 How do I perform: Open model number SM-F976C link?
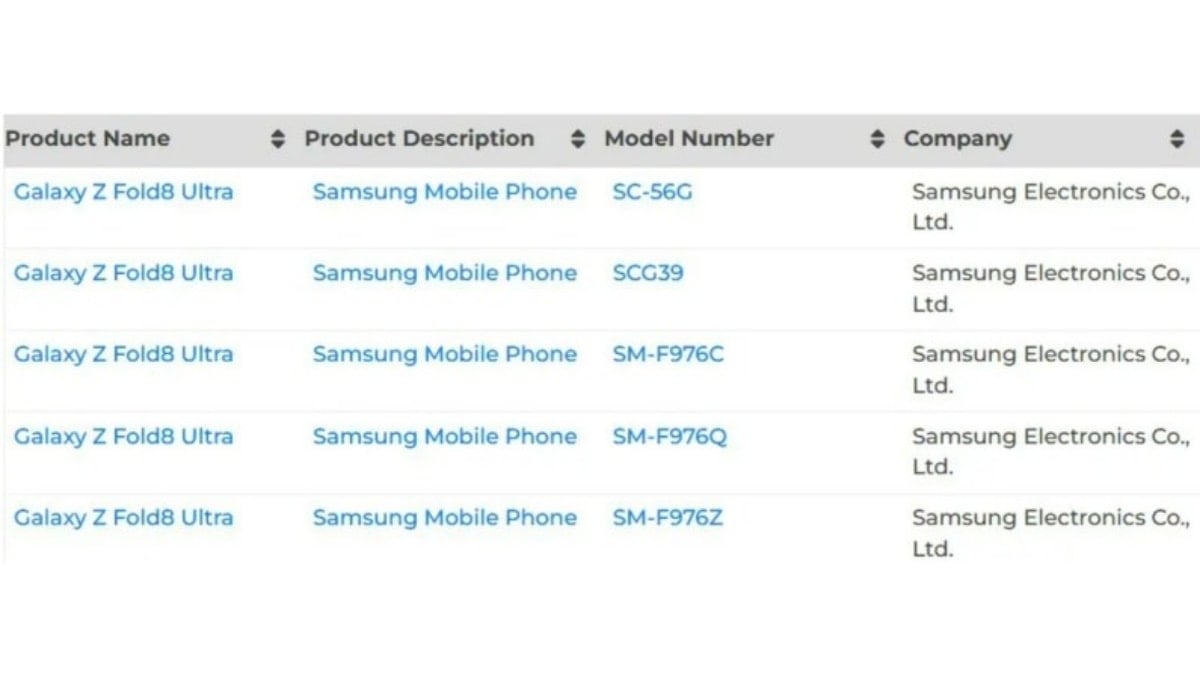(x=668, y=354)
